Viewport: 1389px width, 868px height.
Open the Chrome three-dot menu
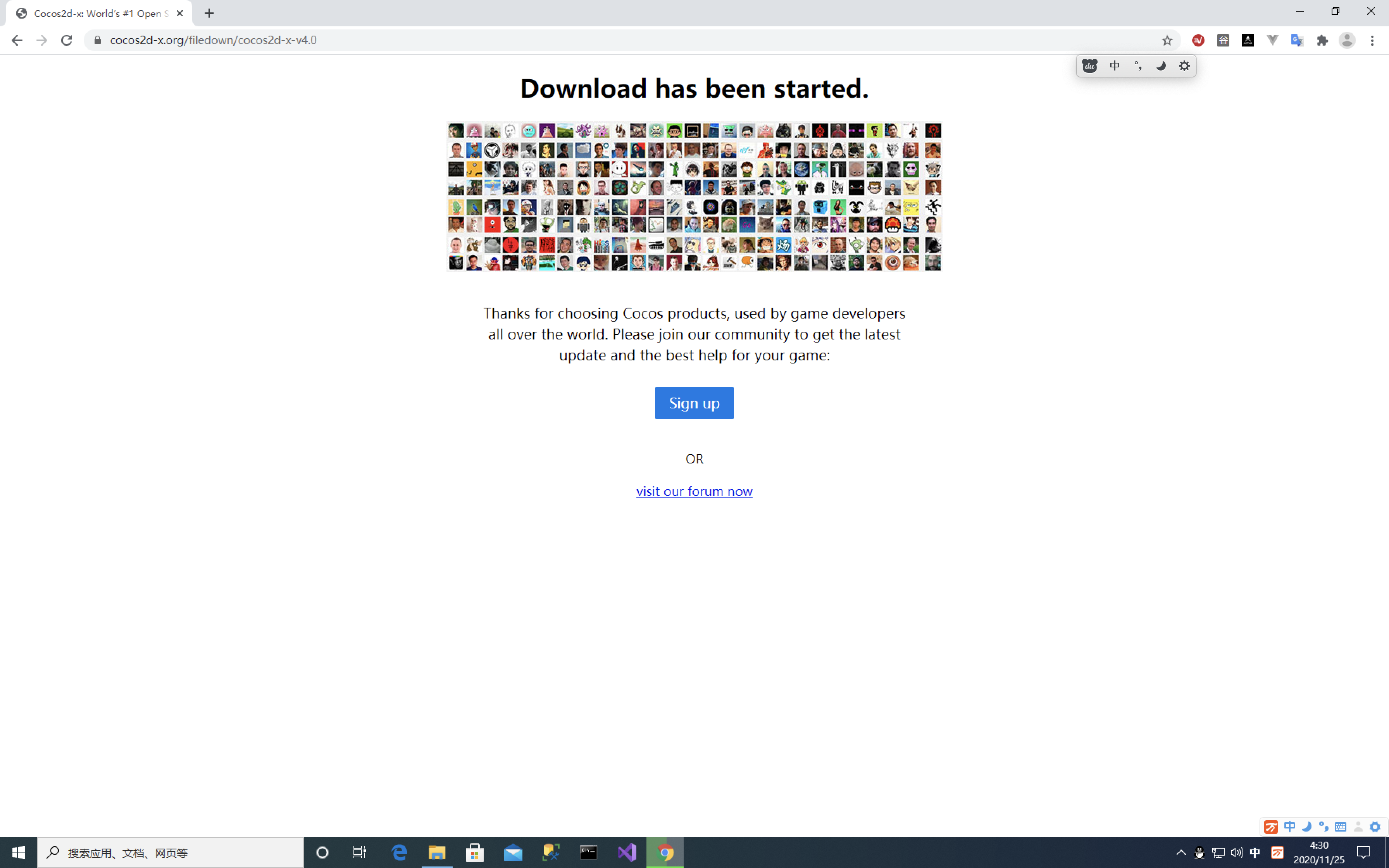(1372, 40)
